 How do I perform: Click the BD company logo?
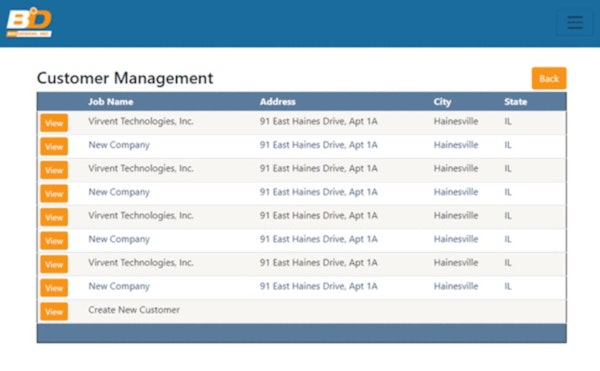point(29,23)
